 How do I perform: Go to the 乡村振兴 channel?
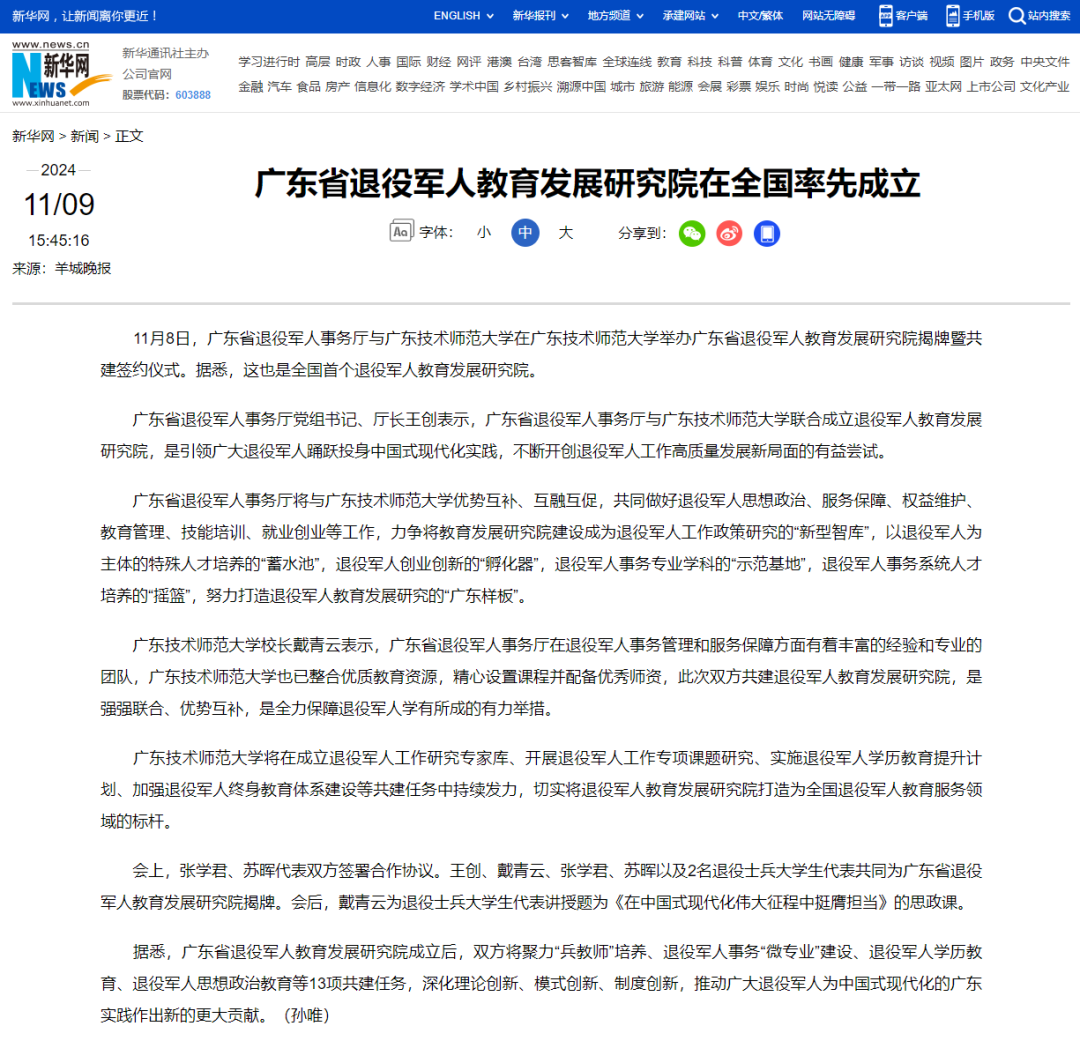pos(528,87)
